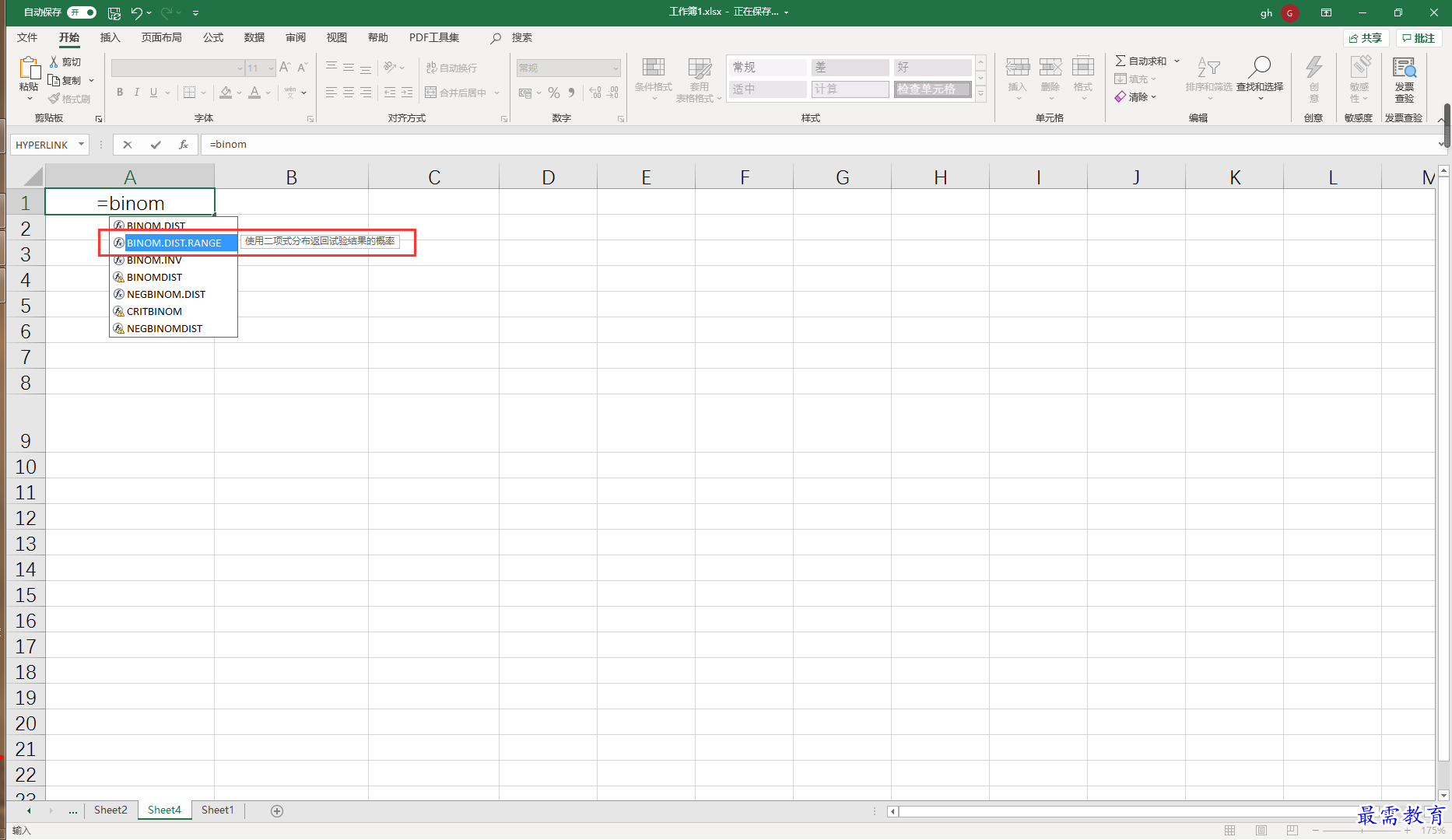Click the 套用表格格式 table format icon
The width and height of the screenshot is (1452, 840).
[700, 67]
